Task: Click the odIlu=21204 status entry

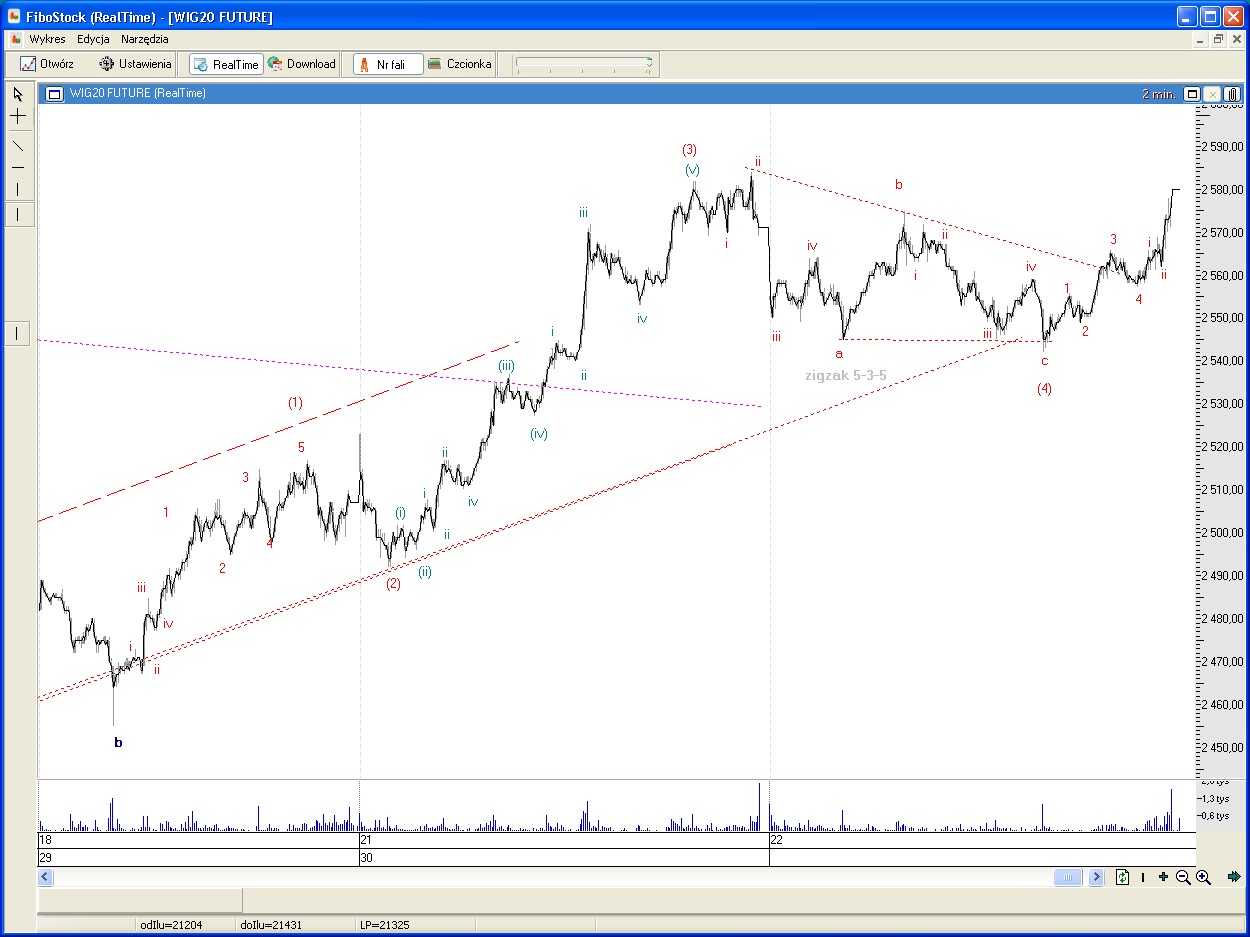Action: (x=172, y=925)
